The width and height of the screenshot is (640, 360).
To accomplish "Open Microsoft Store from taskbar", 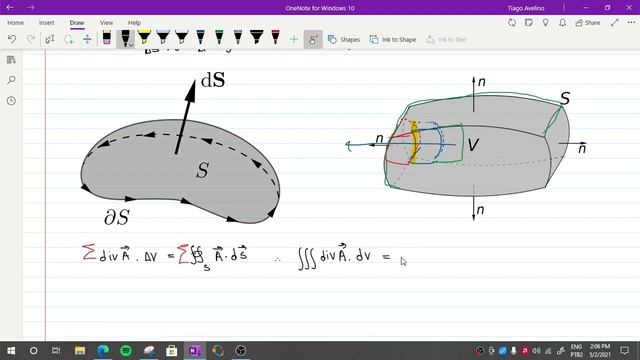I will point(172,351).
